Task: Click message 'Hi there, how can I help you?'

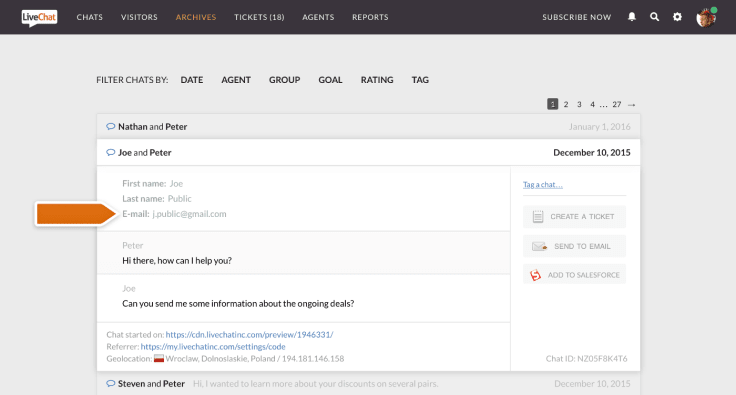Action: pyautogui.click(x=177, y=260)
